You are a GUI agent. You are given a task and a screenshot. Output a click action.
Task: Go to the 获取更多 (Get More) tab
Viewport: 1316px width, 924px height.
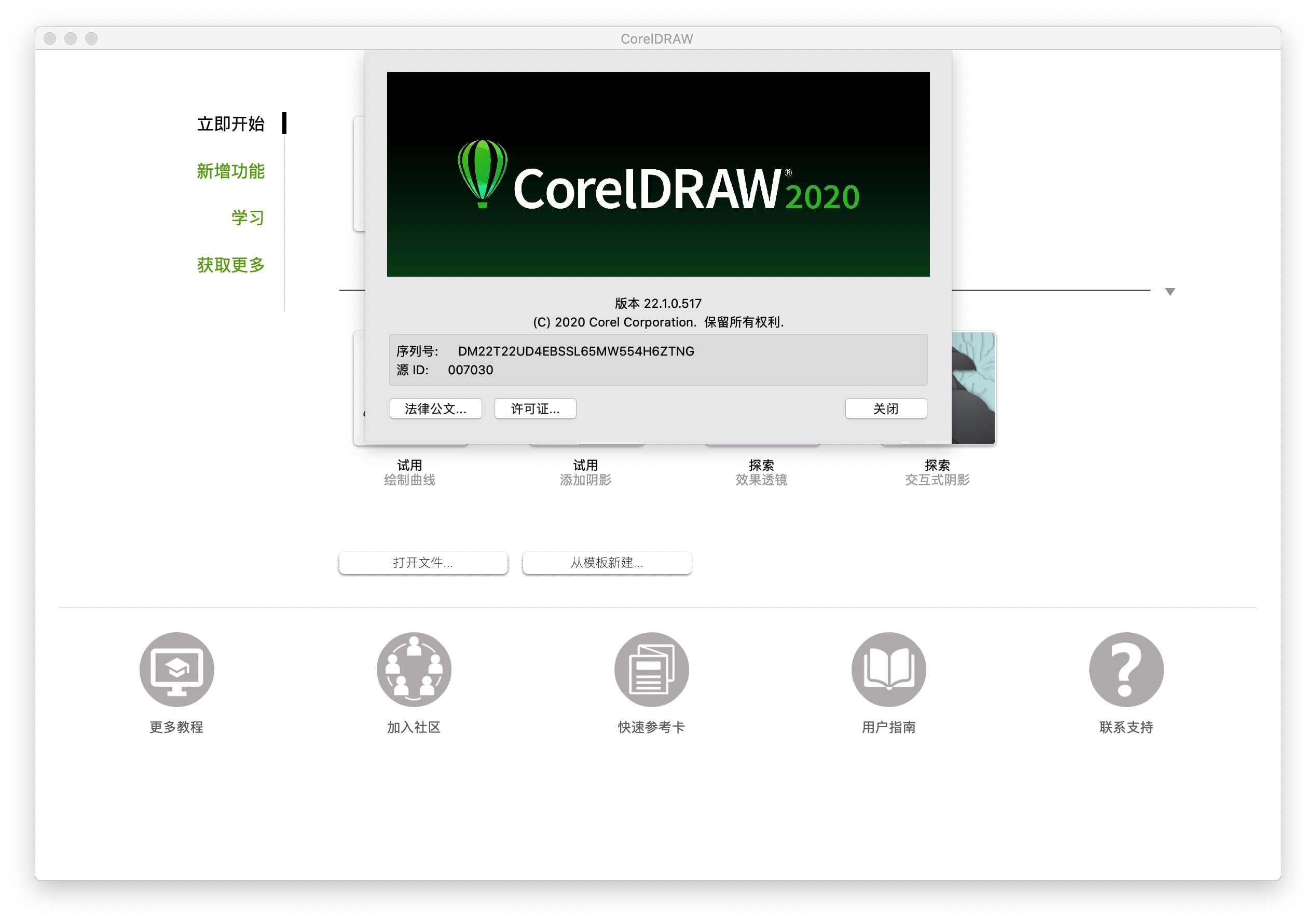coord(231,265)
